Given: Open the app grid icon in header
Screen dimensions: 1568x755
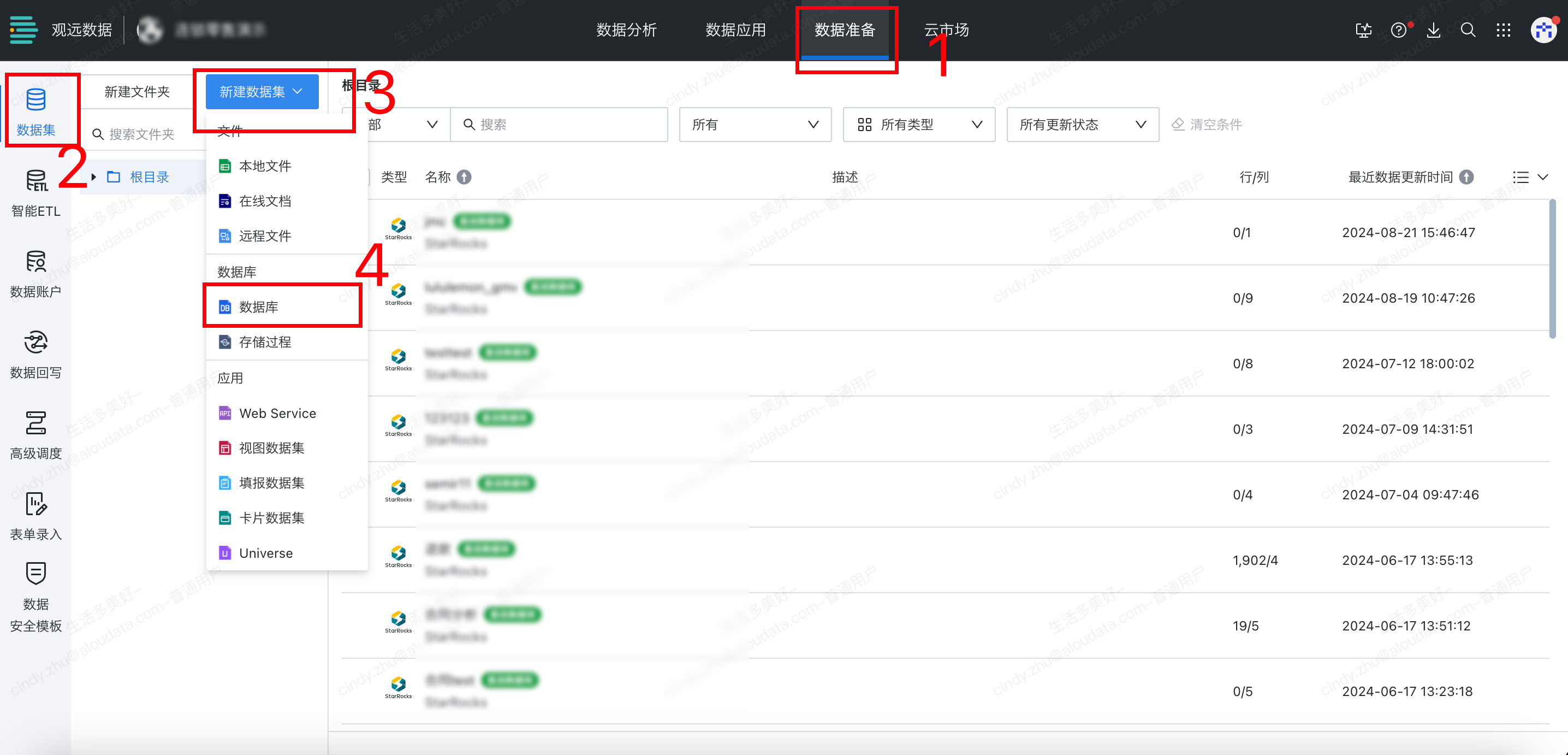Looking at the screenshot, I should click(1503, 30).
